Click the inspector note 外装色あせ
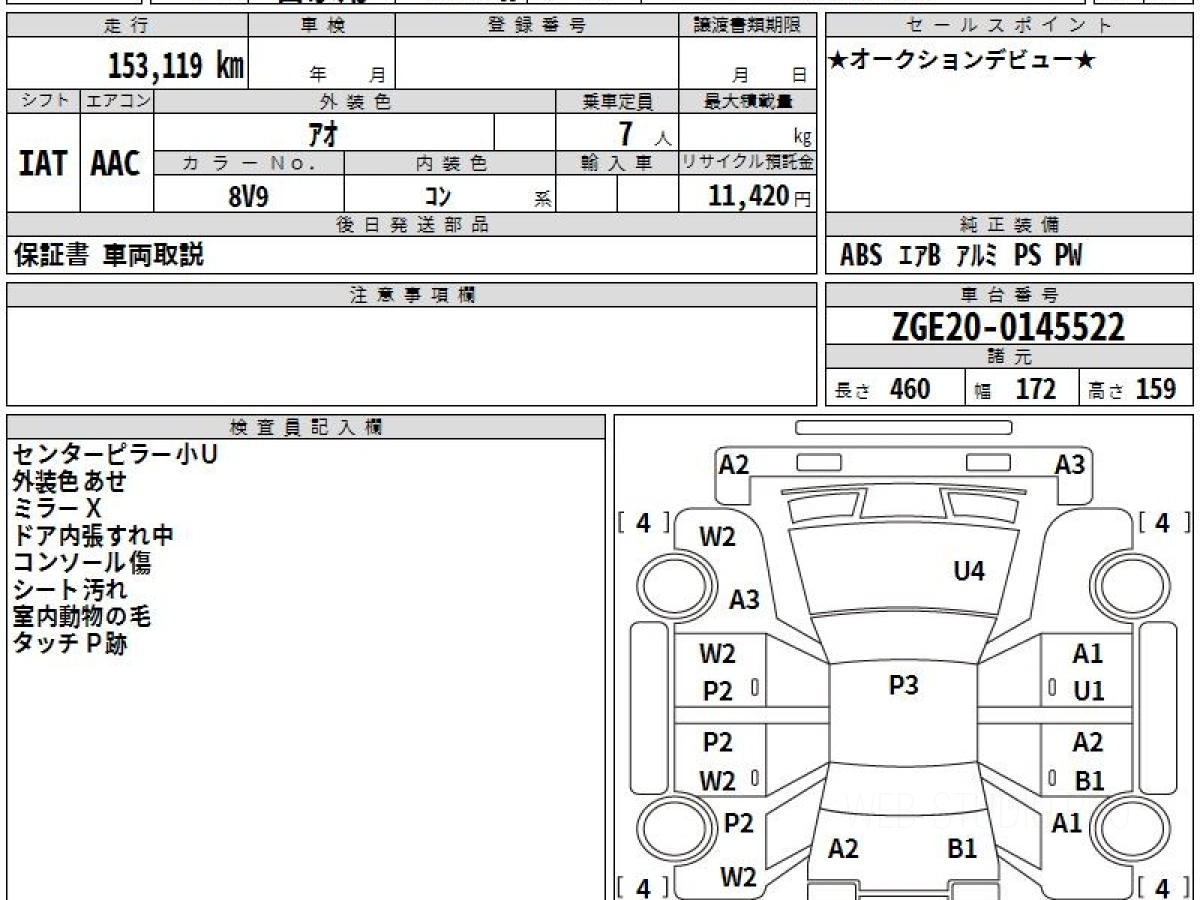The image size is (1200, 900). [x=70, y=481]
